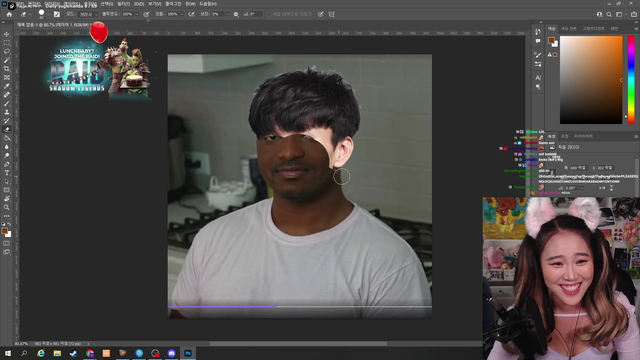Screen dimensions: 640x360
Task: Open the eraser tool preset picker
Action: pyautogui.click(x=25, y=14)
